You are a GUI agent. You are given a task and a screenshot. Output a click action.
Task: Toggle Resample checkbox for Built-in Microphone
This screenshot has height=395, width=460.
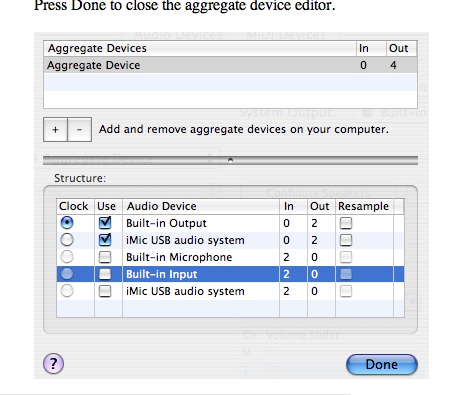(346, 257)
